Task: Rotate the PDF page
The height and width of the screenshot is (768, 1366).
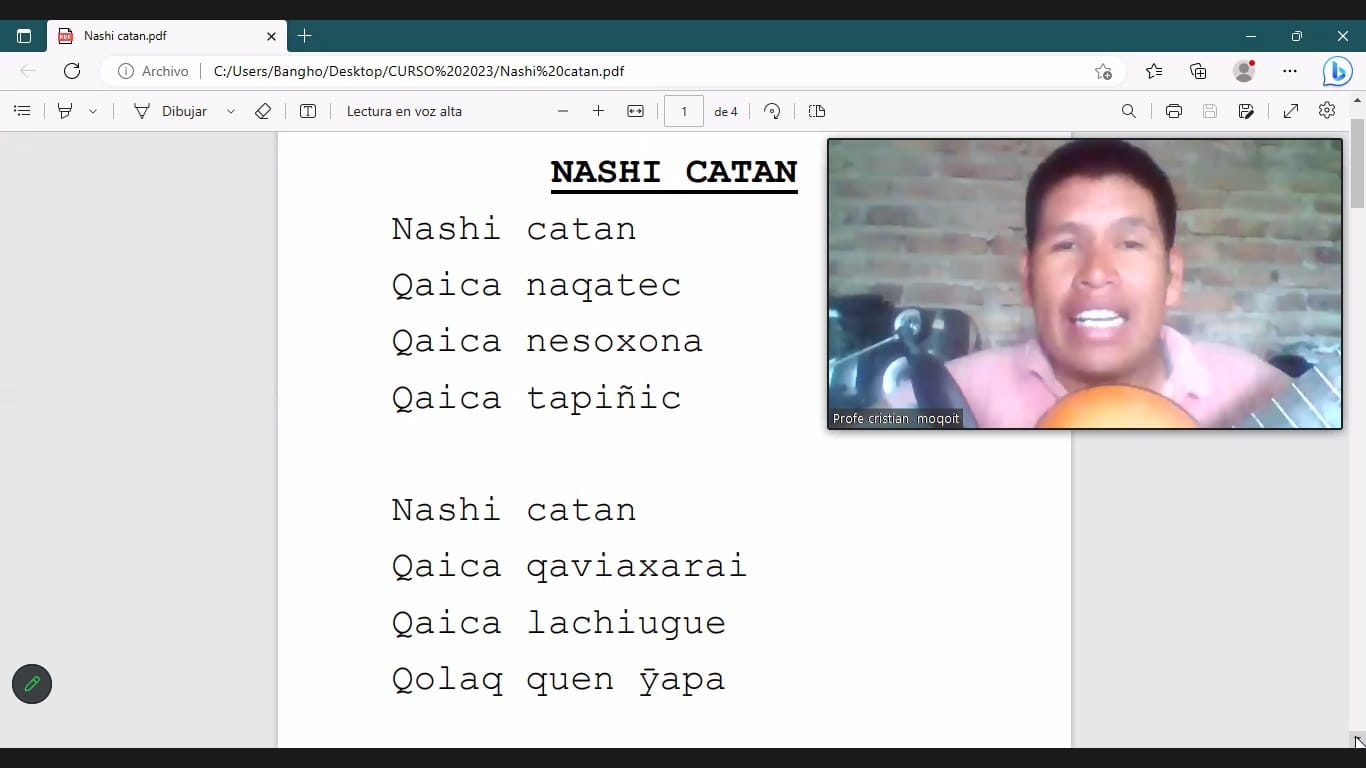Action: (772, 111)
